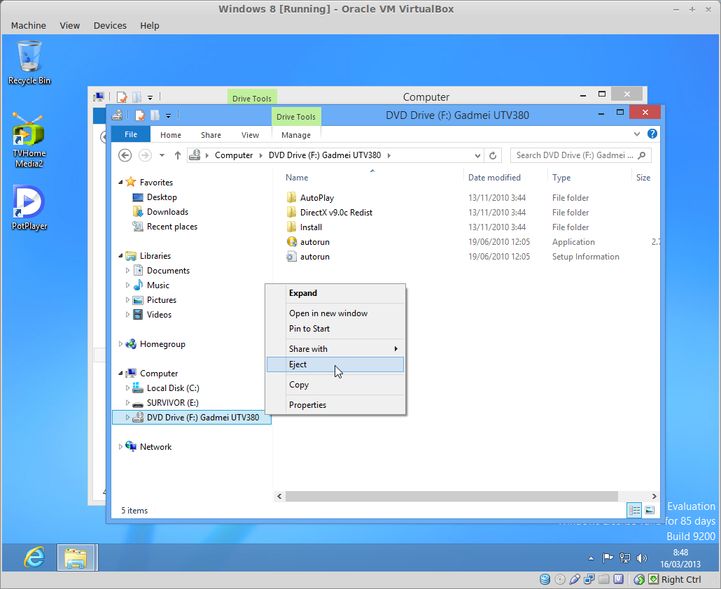Open the VirtualBox Devices menu
This screenshot has width=721, height=589.
[x=110, y=26]
